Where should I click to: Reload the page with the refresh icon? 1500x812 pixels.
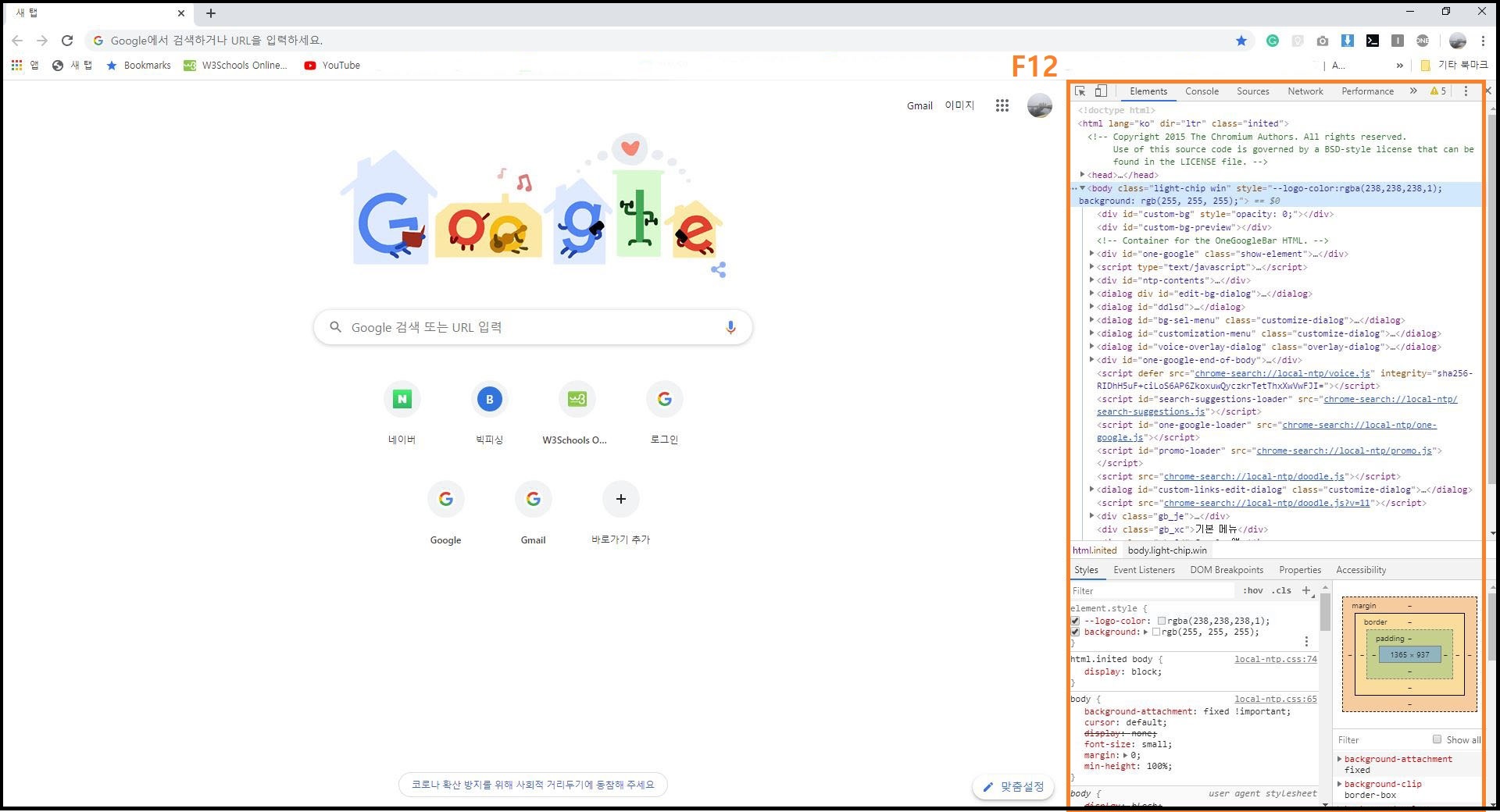coord(67,41)
